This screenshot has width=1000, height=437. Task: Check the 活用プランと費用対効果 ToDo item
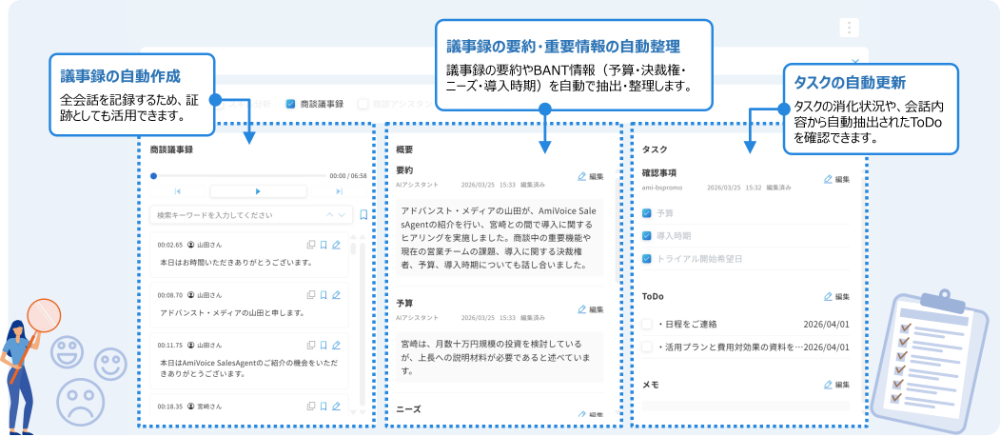(647, 347)
